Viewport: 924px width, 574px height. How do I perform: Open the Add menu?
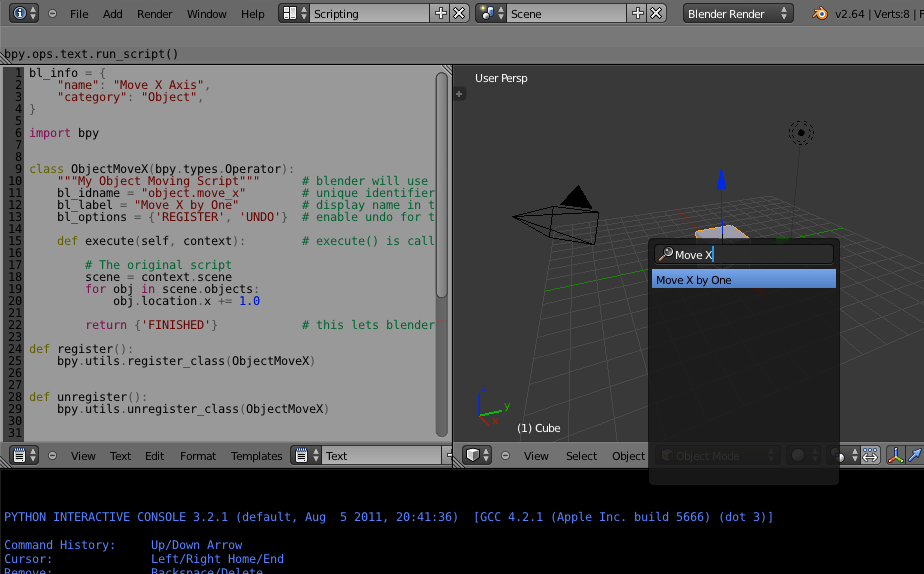point(113,14)
